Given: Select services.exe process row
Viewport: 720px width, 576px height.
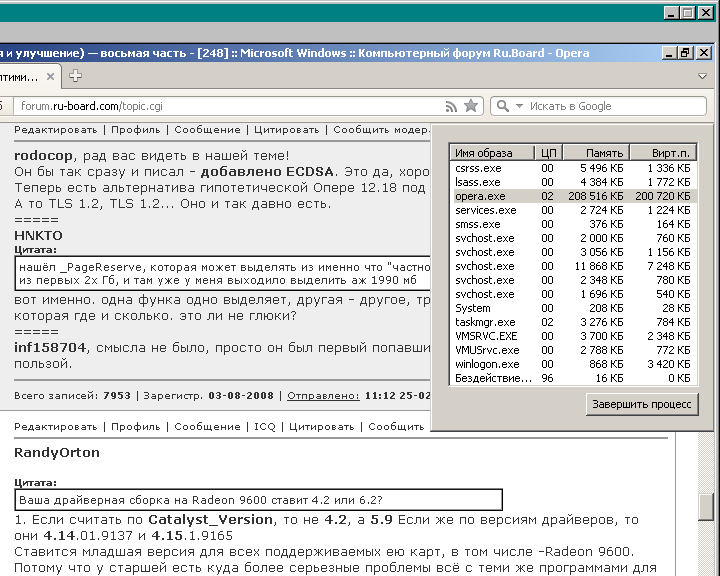Looking at the screenshot, I should click(x=573, y=210).
